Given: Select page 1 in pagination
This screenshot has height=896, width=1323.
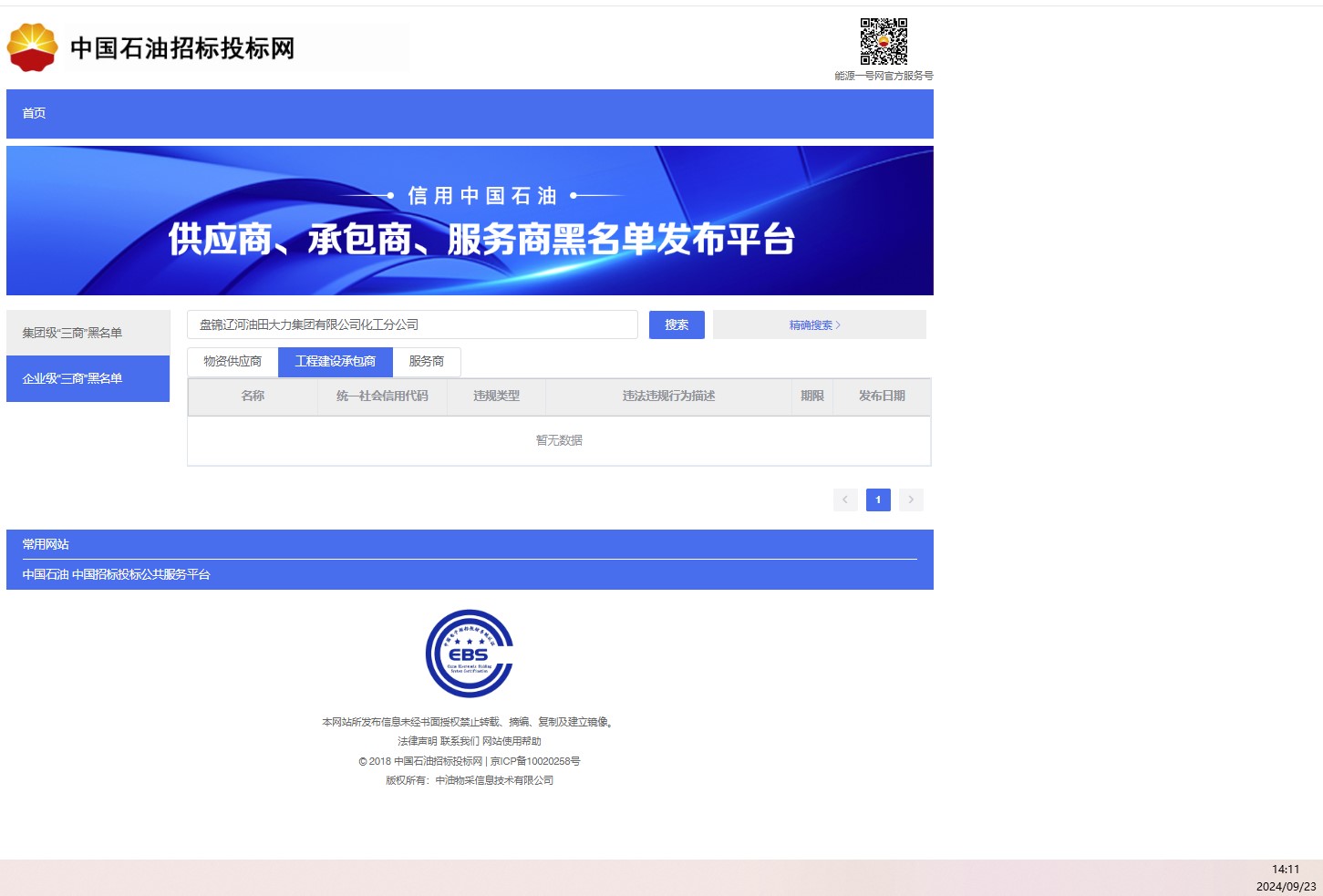Looking at the screenshot, I should (x=878, y=499).
